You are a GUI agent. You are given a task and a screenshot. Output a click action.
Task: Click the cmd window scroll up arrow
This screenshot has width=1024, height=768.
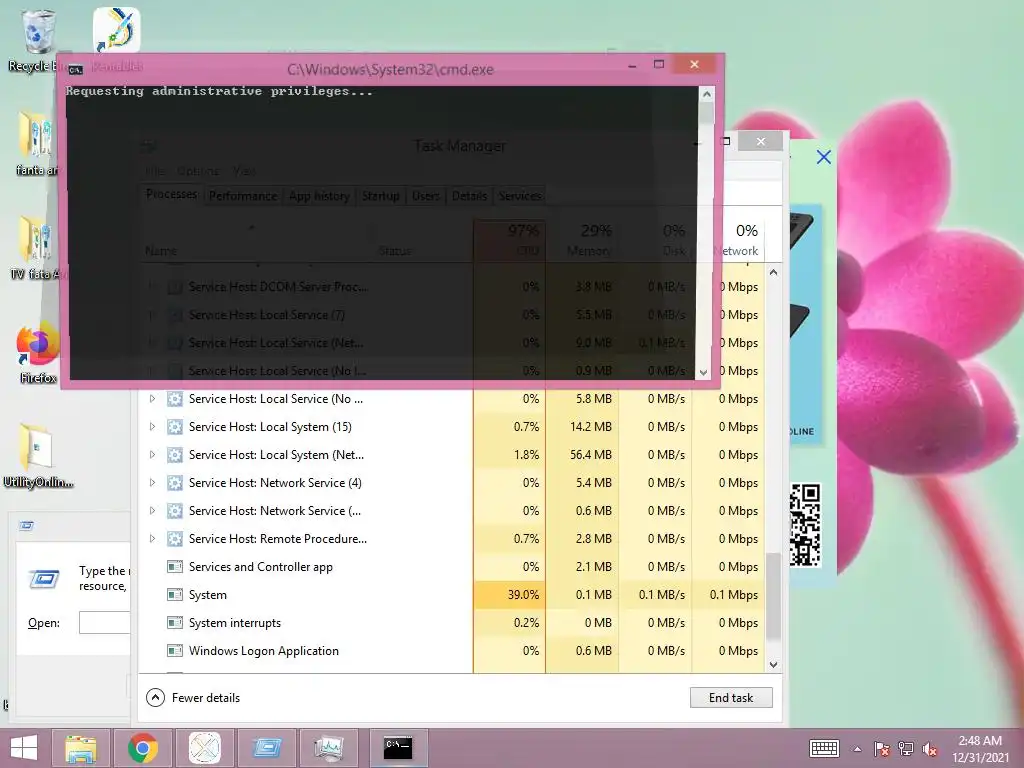coord(706,95)
